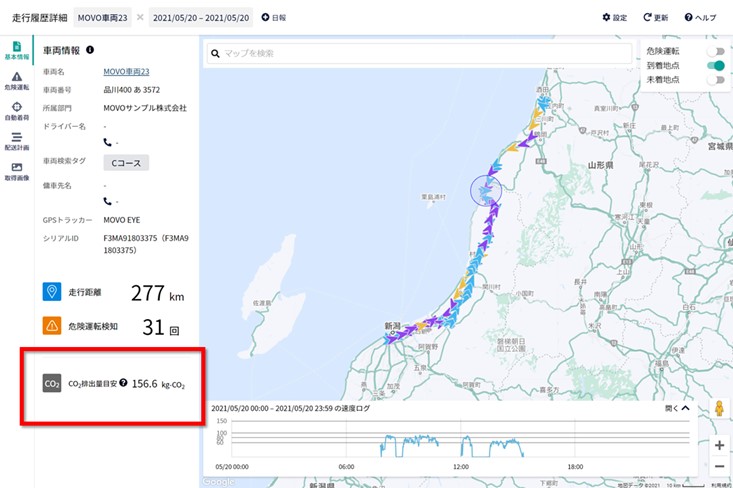Toggle the 危険運転 switch on
The image size is (733, 488).
click(x=714, y=51)
